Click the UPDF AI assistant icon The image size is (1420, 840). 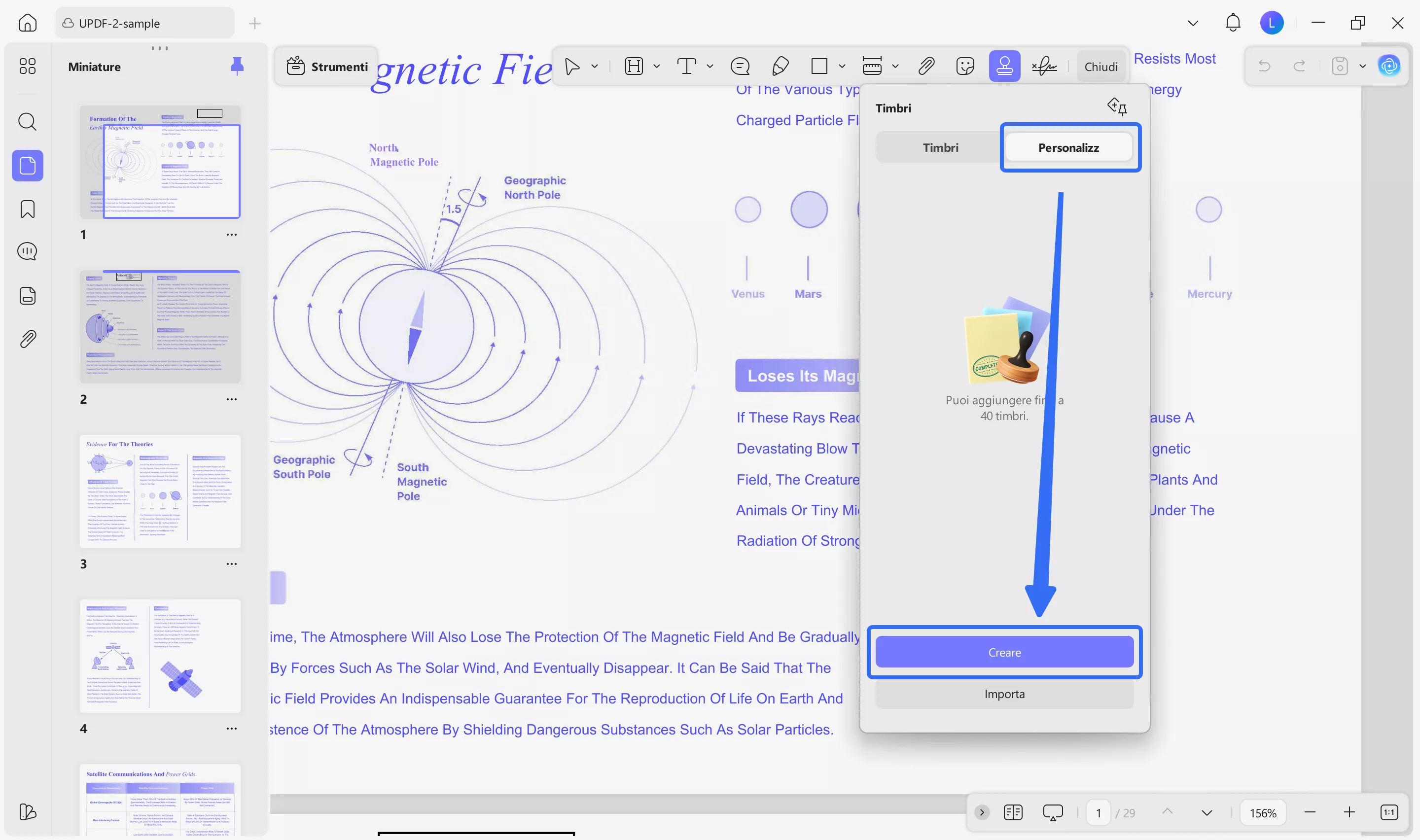[x=1388, y=66]
